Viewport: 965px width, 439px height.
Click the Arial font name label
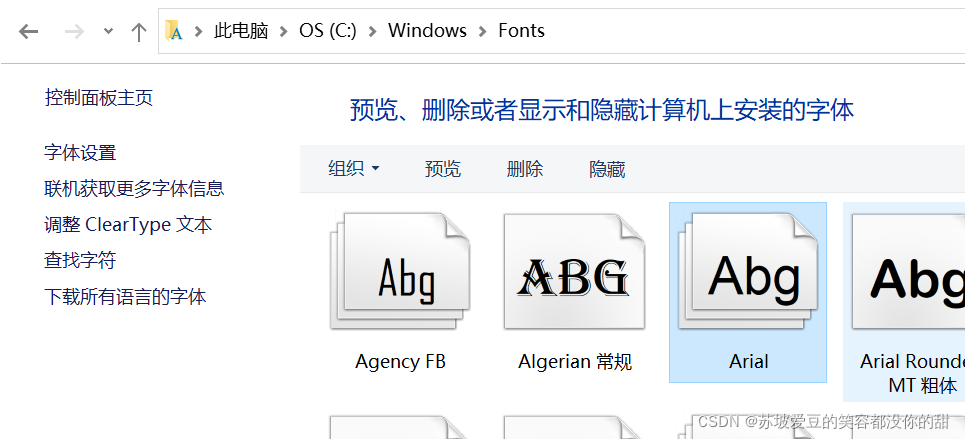pos(748,361)
